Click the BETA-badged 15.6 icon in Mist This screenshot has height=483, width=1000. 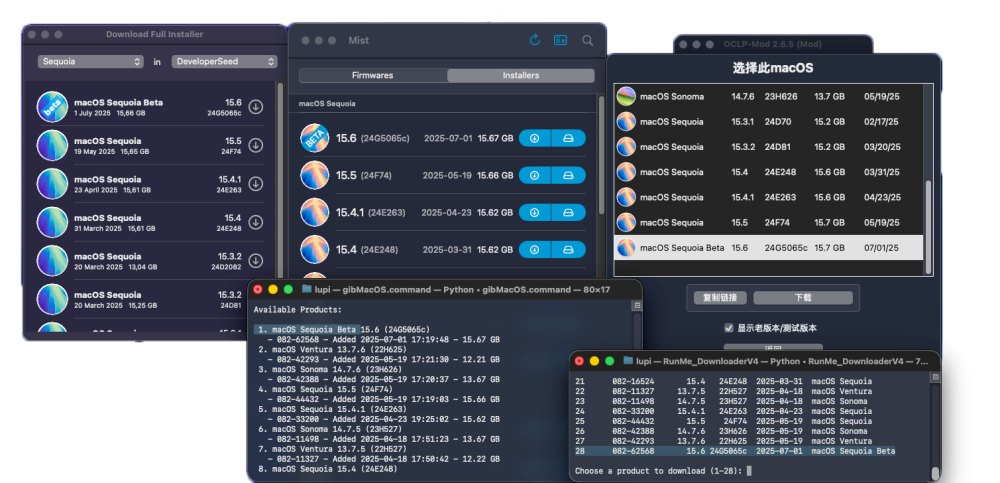point(314,138)
